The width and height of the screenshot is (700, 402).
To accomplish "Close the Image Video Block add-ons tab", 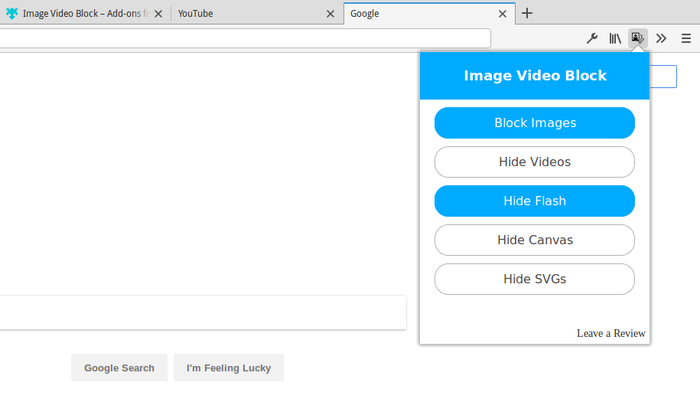I will click(x=158, y=14).
